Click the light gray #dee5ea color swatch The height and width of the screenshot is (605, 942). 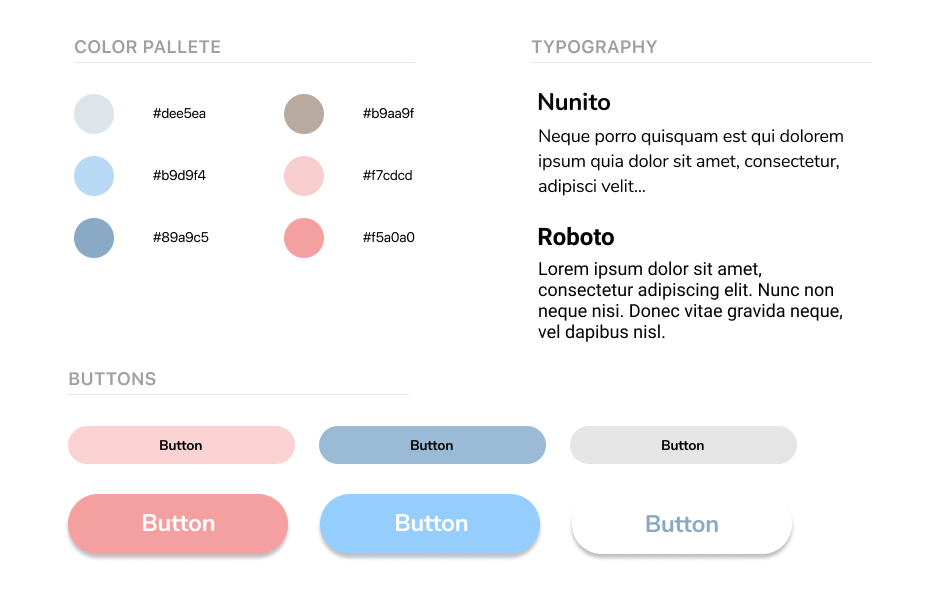[x=94, y=114]
